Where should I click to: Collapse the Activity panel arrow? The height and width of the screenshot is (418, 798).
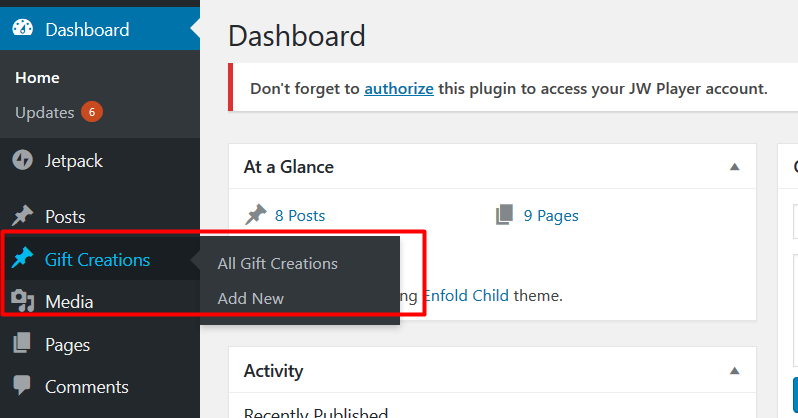[734, 371]
